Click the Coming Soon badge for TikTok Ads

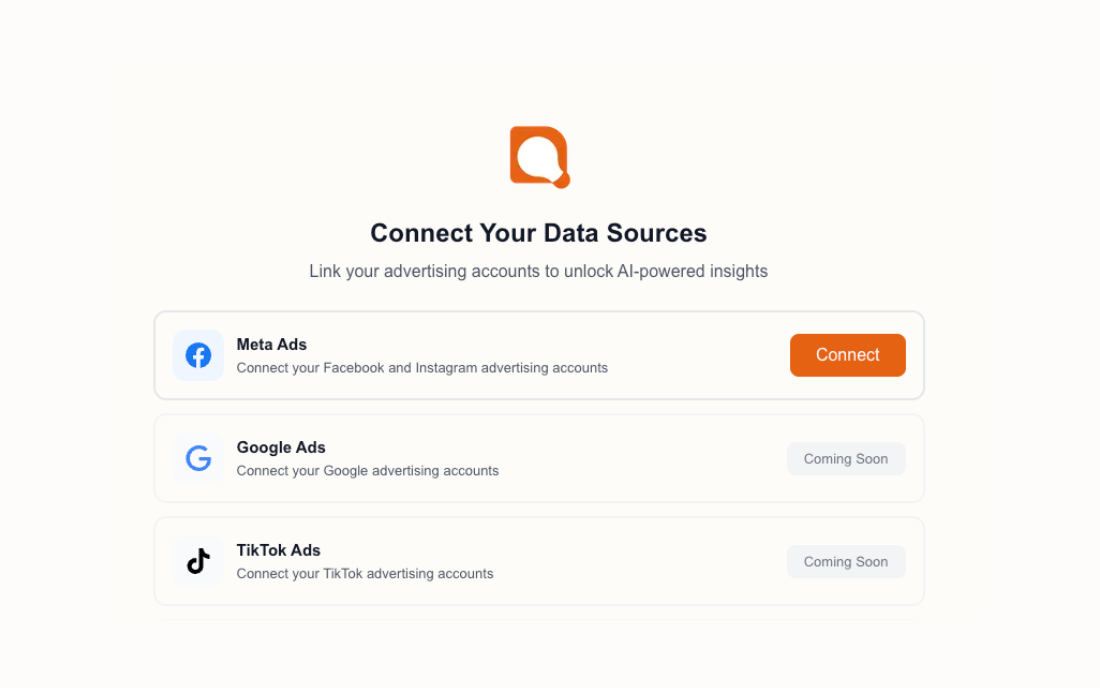[x=846, y=561]
